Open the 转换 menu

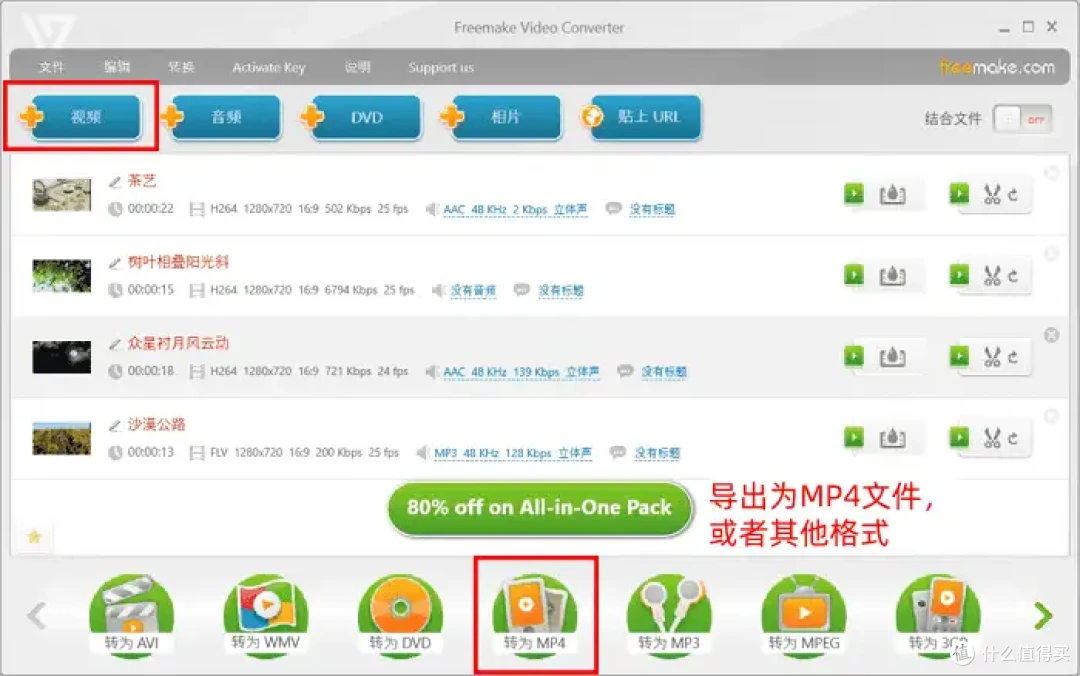[181, 67]
